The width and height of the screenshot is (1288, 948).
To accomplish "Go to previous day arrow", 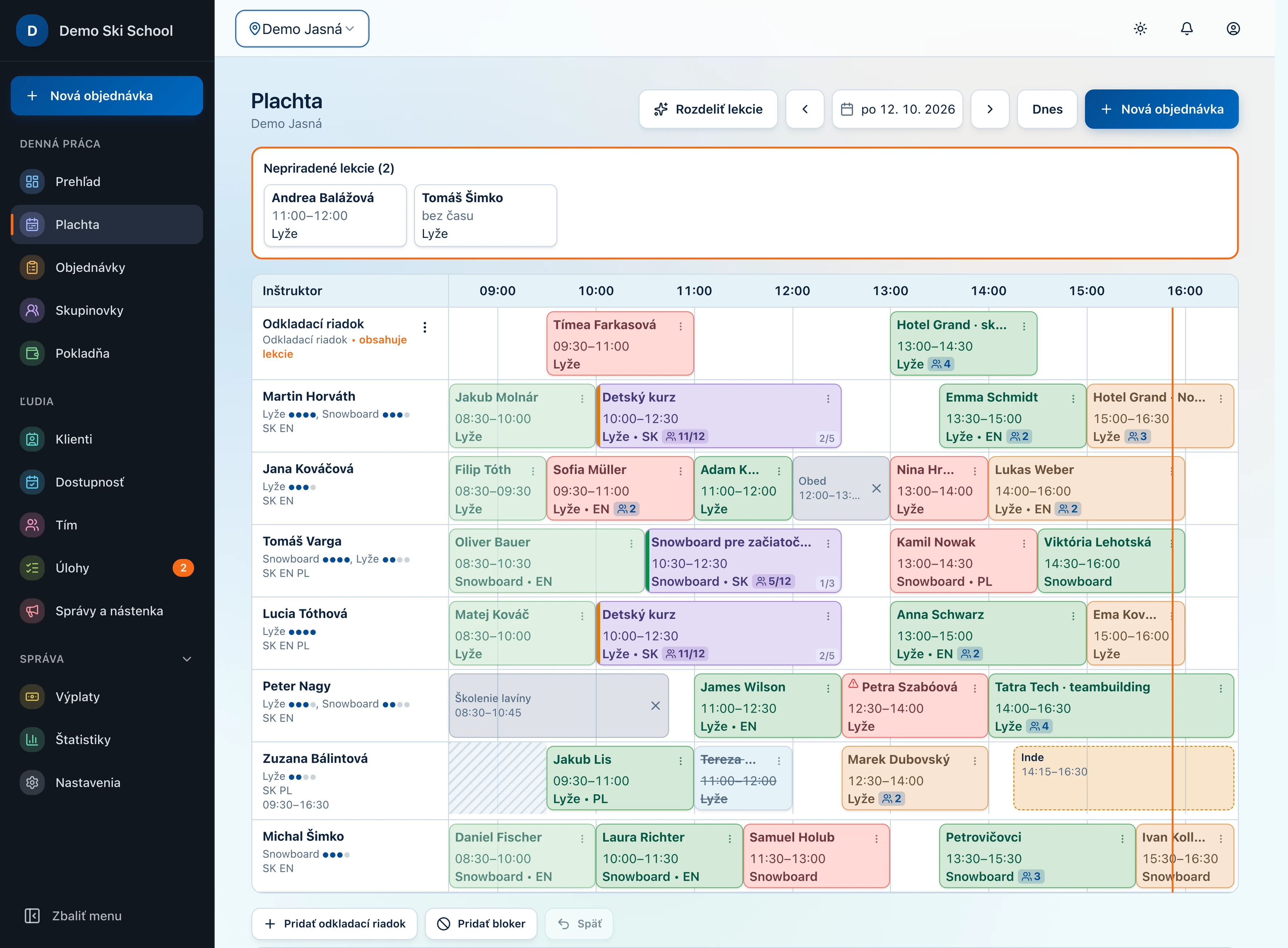I will (x=805, y=109).
